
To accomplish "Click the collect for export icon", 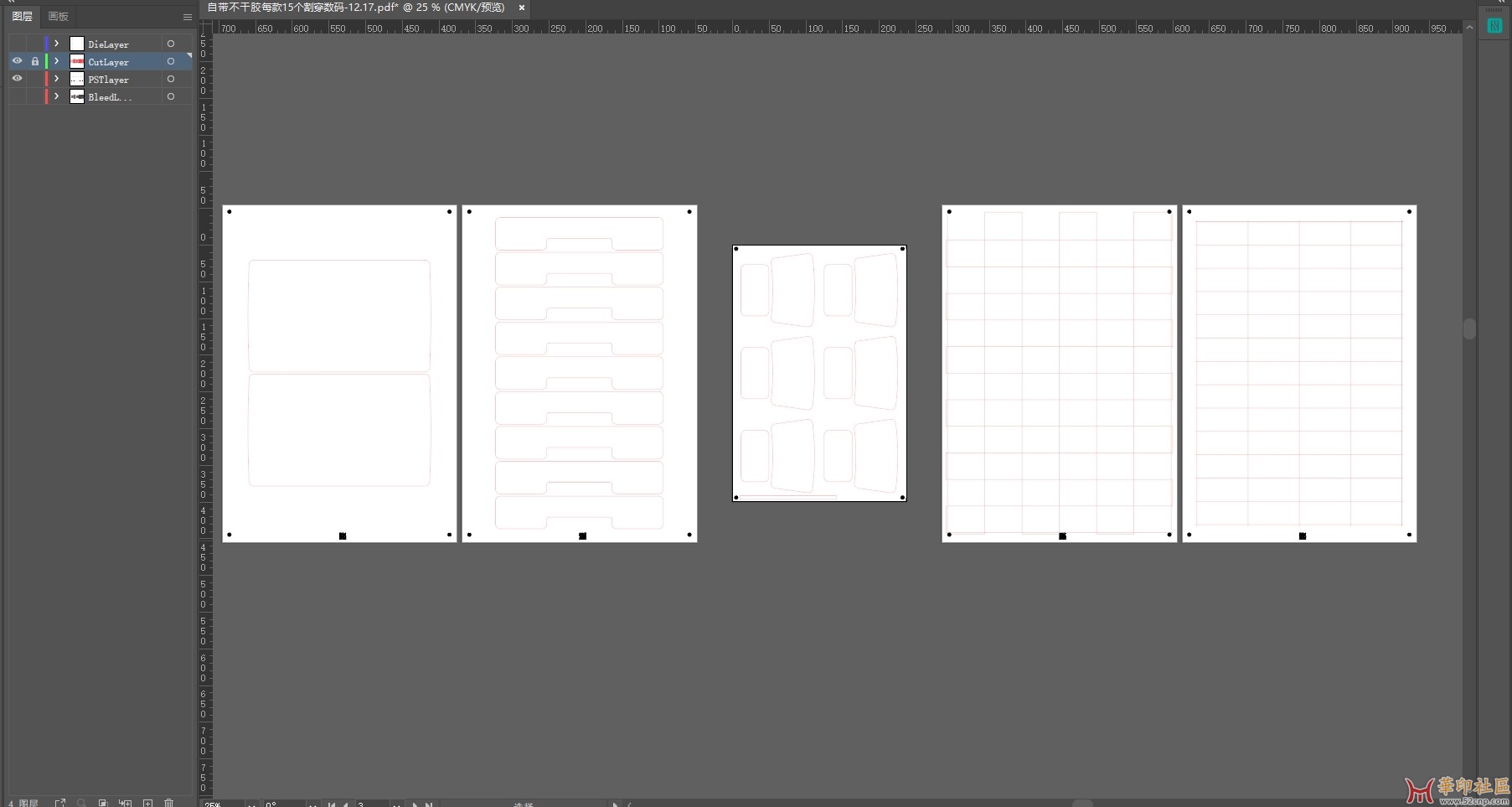I will (60, 803).
